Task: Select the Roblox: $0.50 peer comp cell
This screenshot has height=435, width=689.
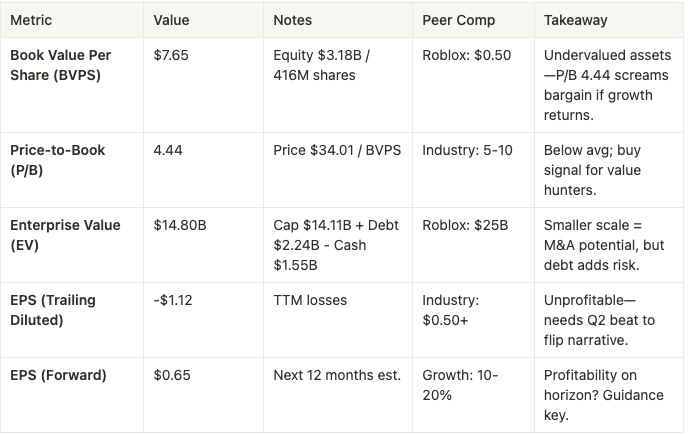Action: point(466,55)
